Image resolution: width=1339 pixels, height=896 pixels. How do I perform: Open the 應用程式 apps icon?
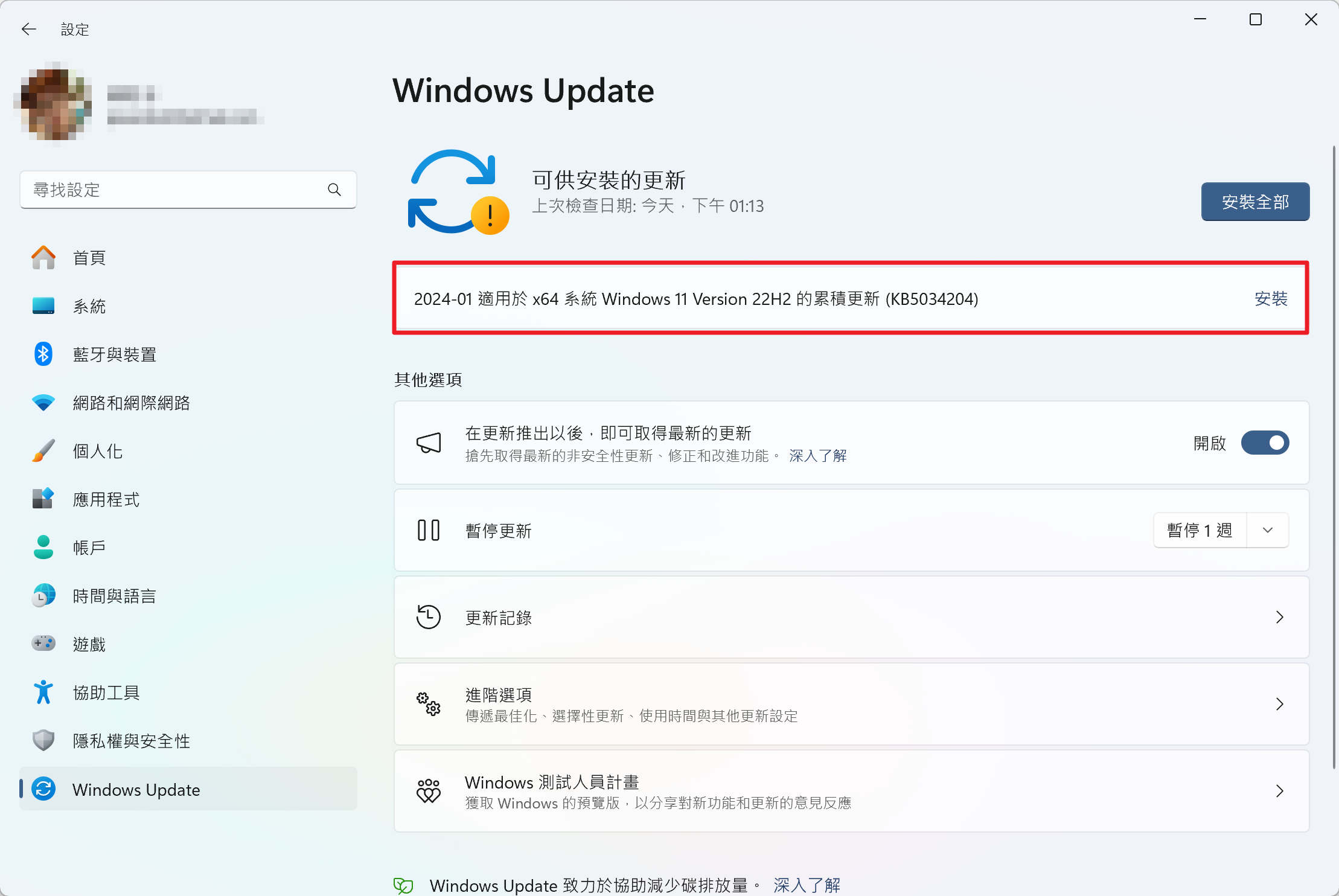pyautogui.click(x=43, y=499)
